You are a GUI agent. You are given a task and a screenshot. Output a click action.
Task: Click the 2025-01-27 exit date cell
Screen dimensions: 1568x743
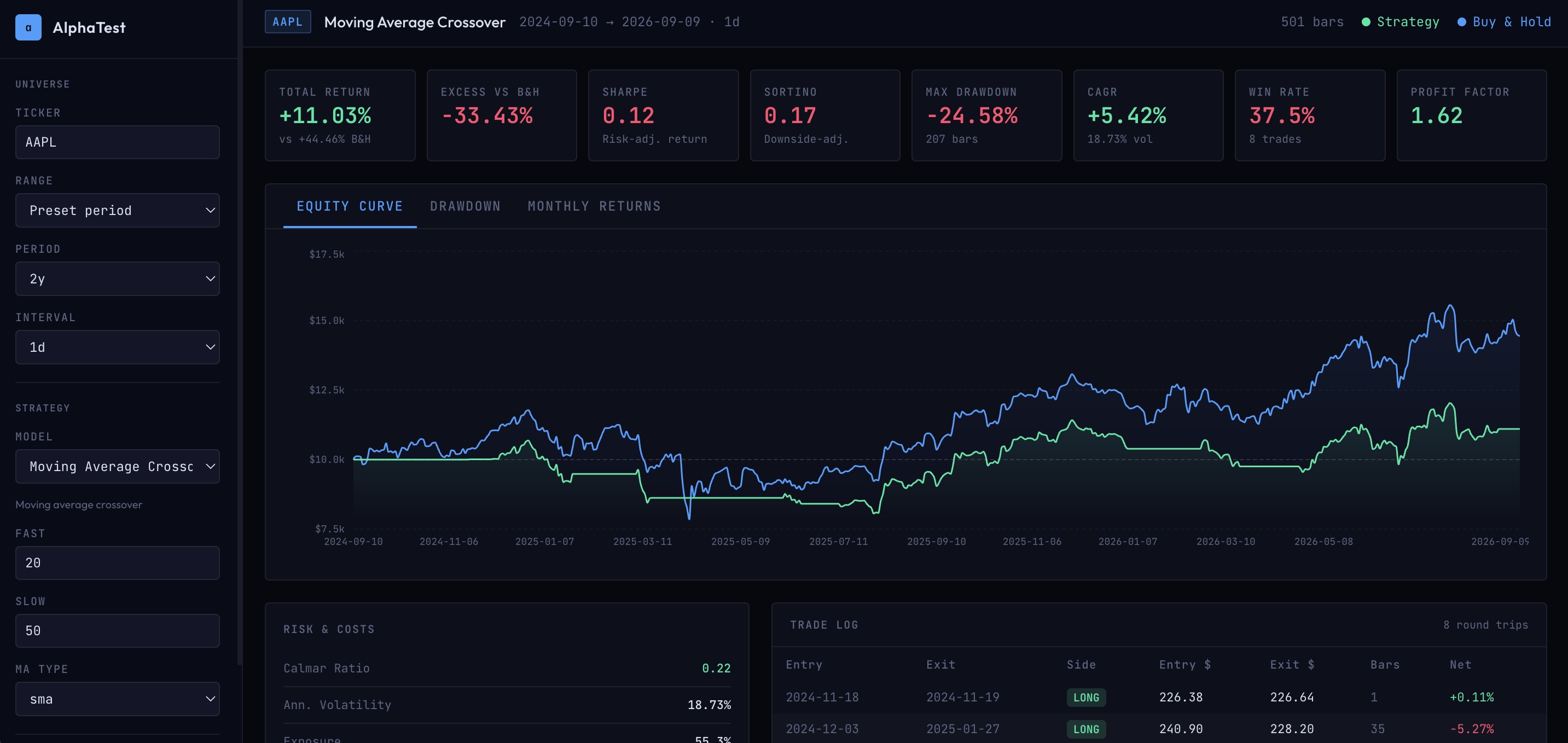(x=963, y=729)
